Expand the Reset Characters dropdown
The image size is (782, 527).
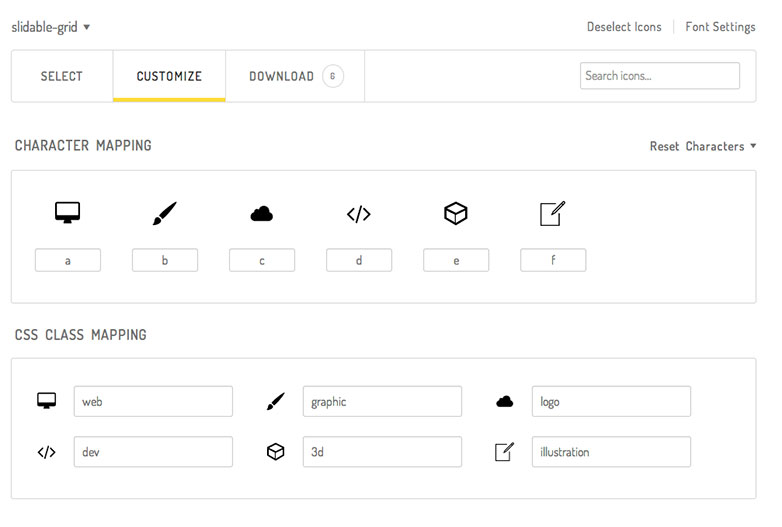click(703, 146)
